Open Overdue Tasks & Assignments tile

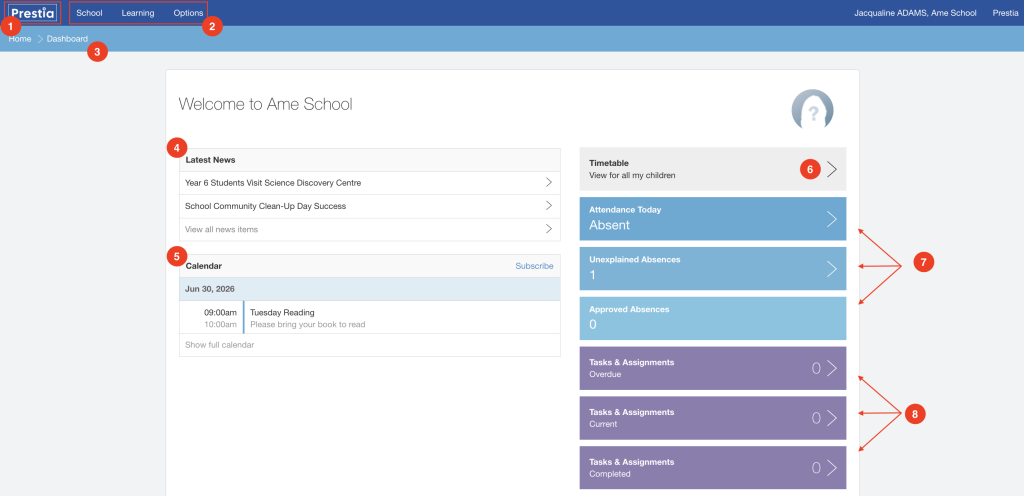tap(712, 368)
